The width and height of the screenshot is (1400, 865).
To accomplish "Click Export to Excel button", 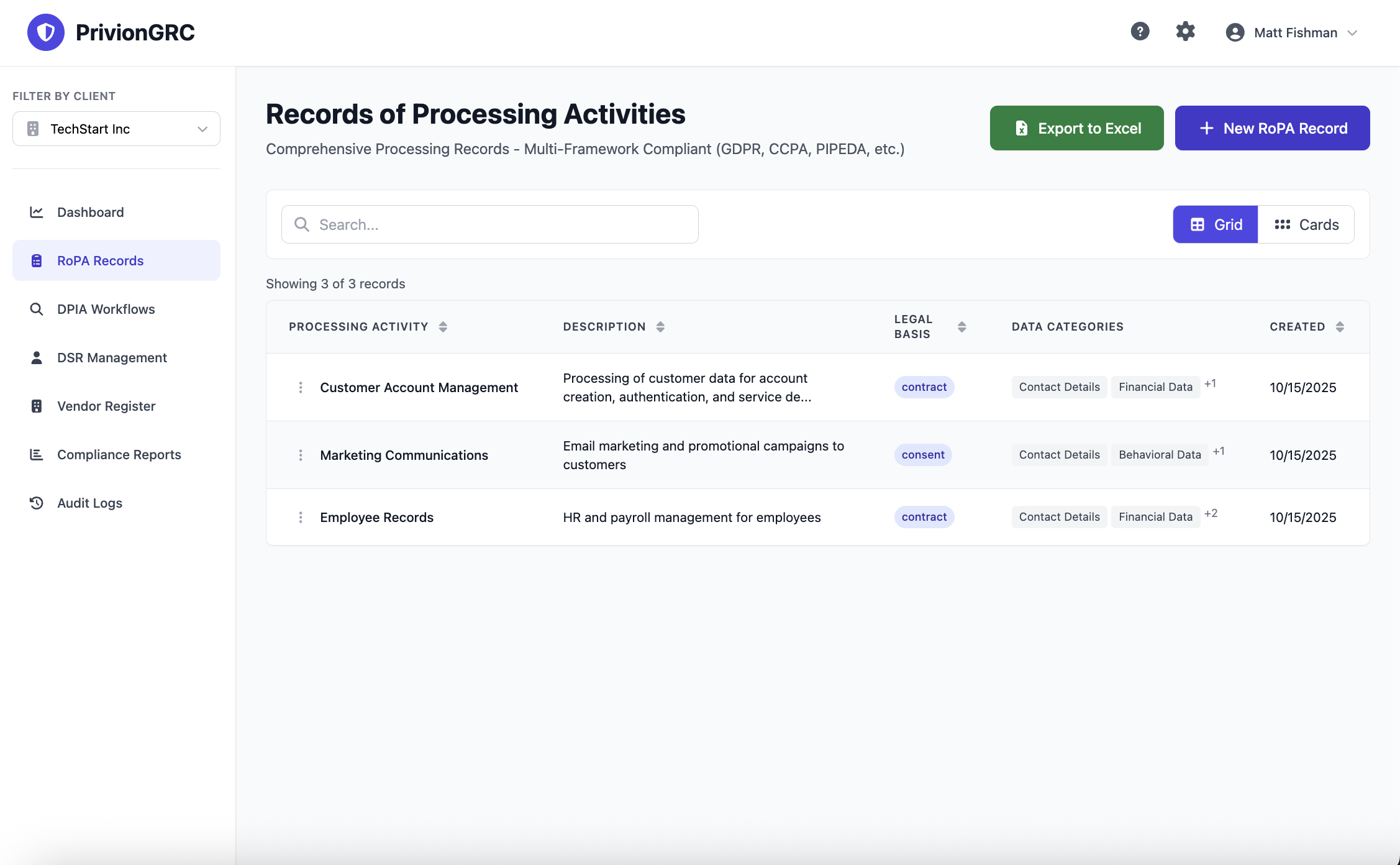I will (1076, 128).
